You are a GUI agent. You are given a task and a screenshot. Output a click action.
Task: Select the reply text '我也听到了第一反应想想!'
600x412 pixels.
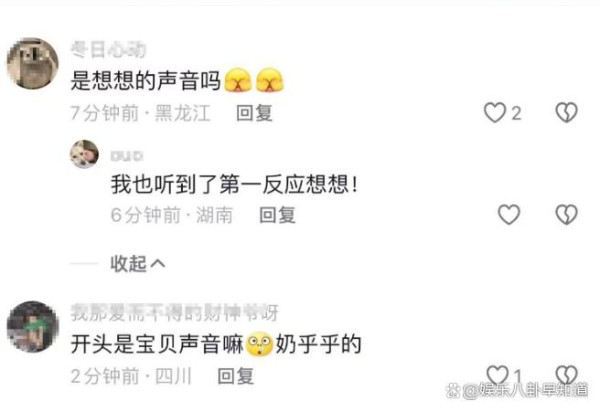click(x=235, y=184)
